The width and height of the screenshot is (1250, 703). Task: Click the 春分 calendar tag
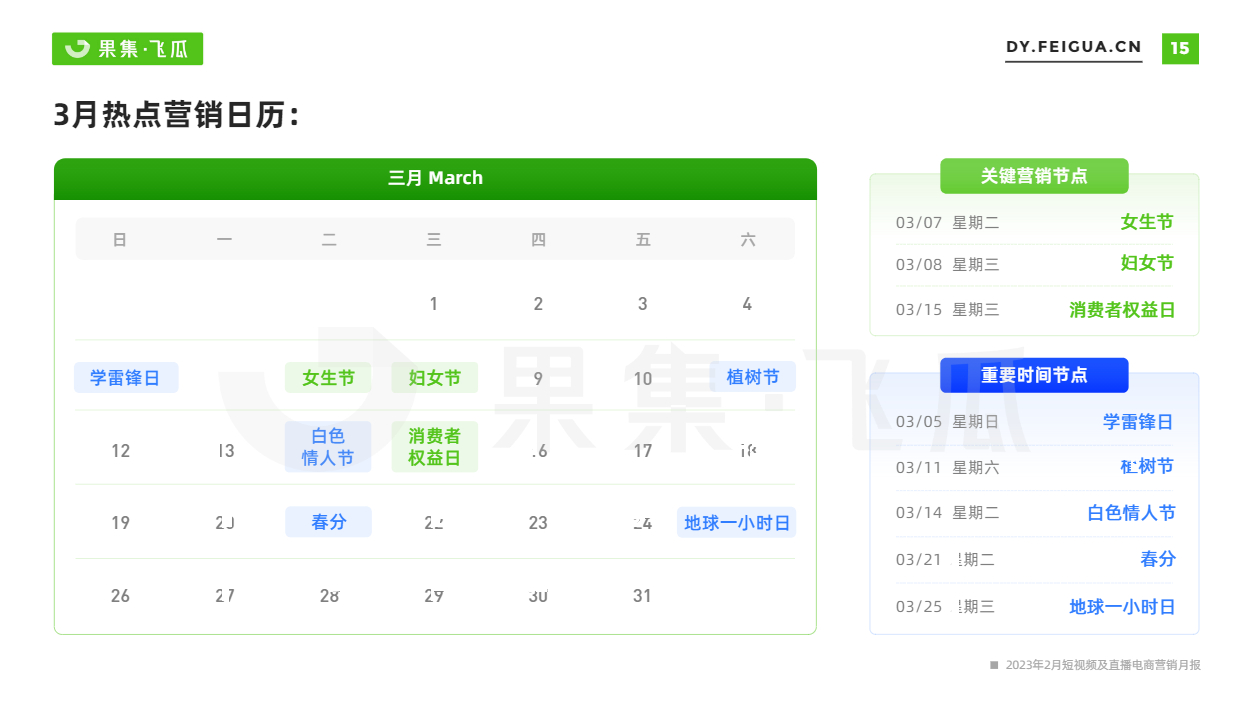[x=328, y=522]
